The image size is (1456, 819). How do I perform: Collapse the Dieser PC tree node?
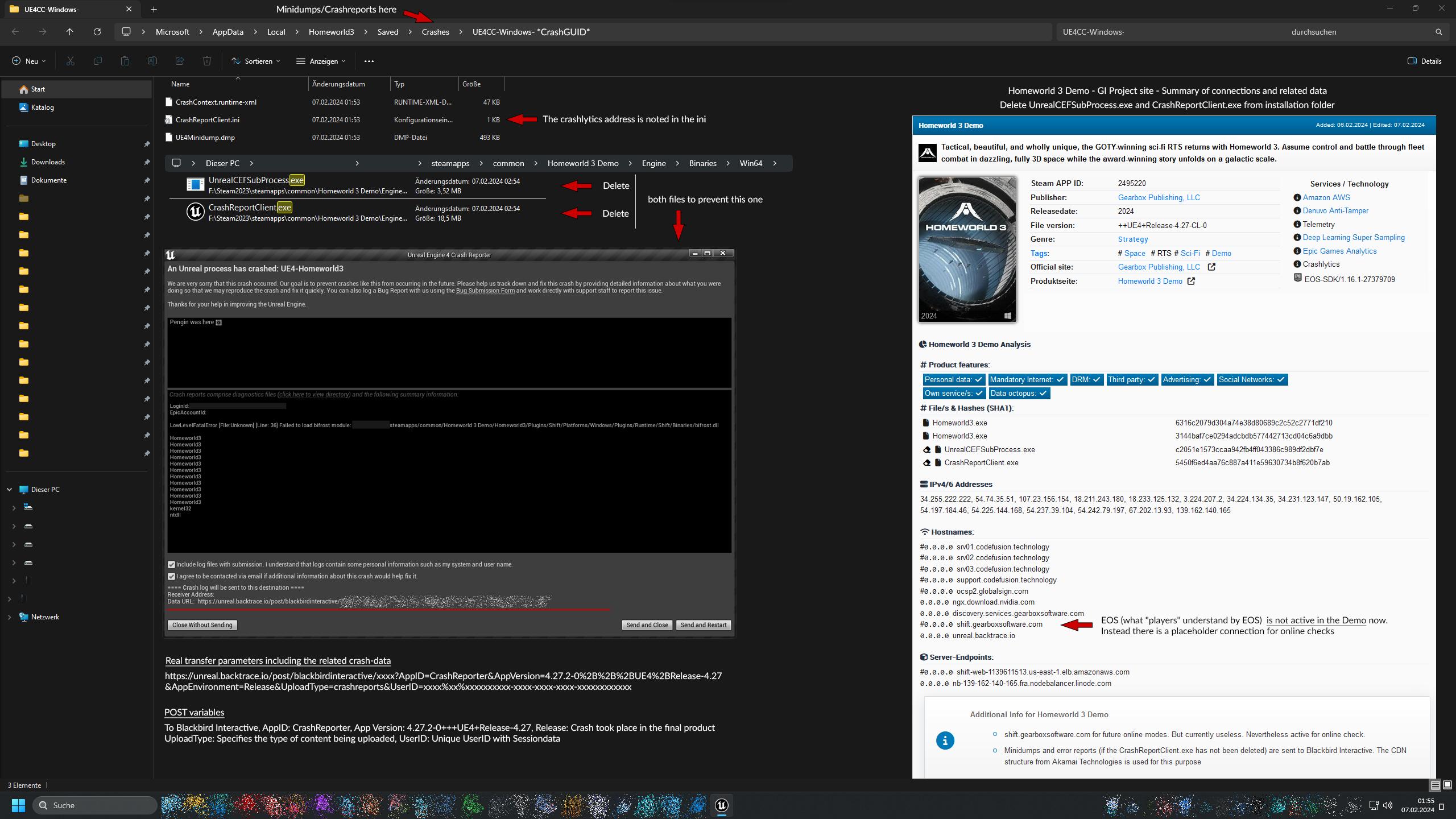pyautogui.click(x=10, y=490)
